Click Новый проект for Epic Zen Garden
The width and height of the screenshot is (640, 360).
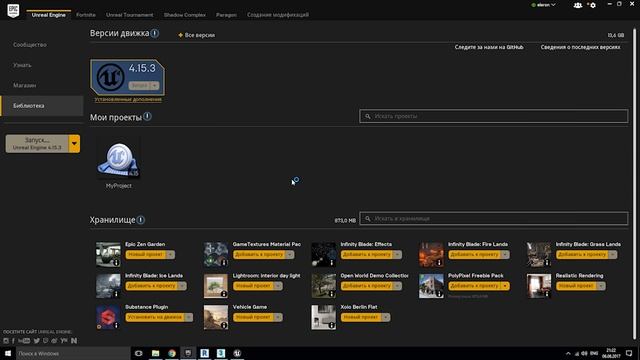(145, 254)
